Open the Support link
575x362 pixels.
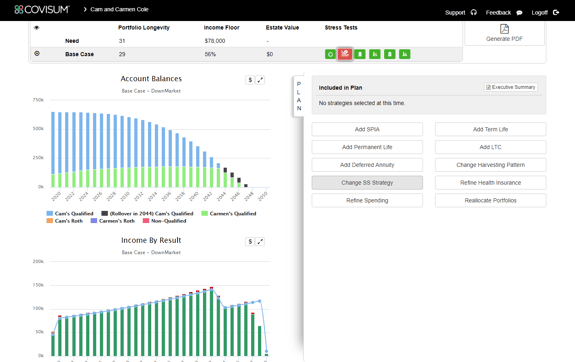(x=455, y=12)
